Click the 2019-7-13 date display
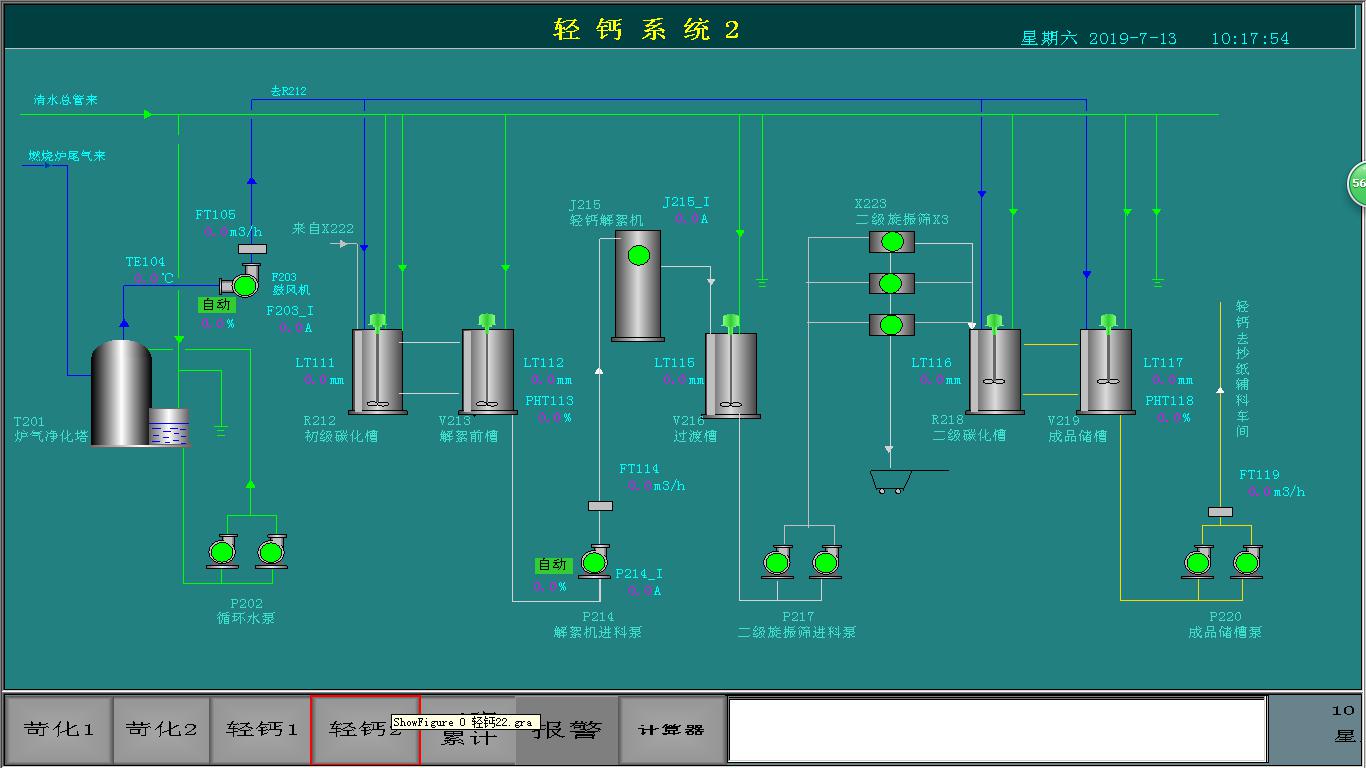This screenshot has width=1366, height=768. pos(1132,39)
